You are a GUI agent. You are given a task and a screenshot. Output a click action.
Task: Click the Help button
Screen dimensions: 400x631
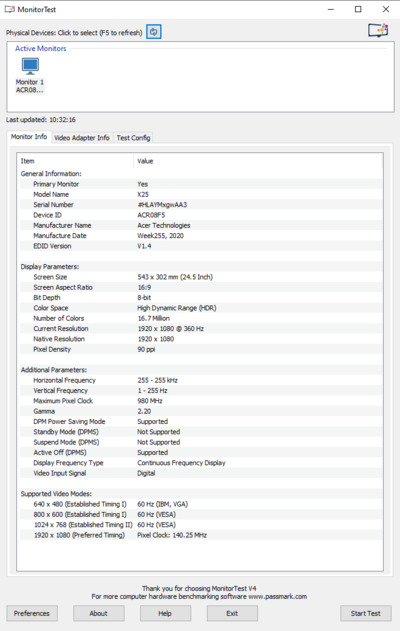point(165,613)
